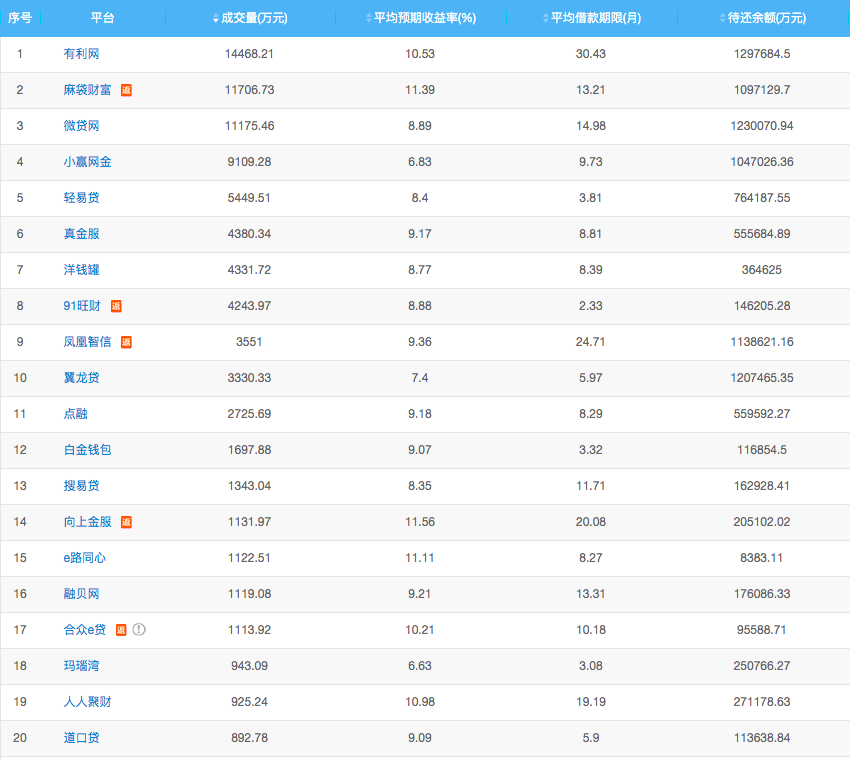Screen dimensions: 850x760
Task: View the 人人聚财 platform page
Action: [x=87, y=701]
